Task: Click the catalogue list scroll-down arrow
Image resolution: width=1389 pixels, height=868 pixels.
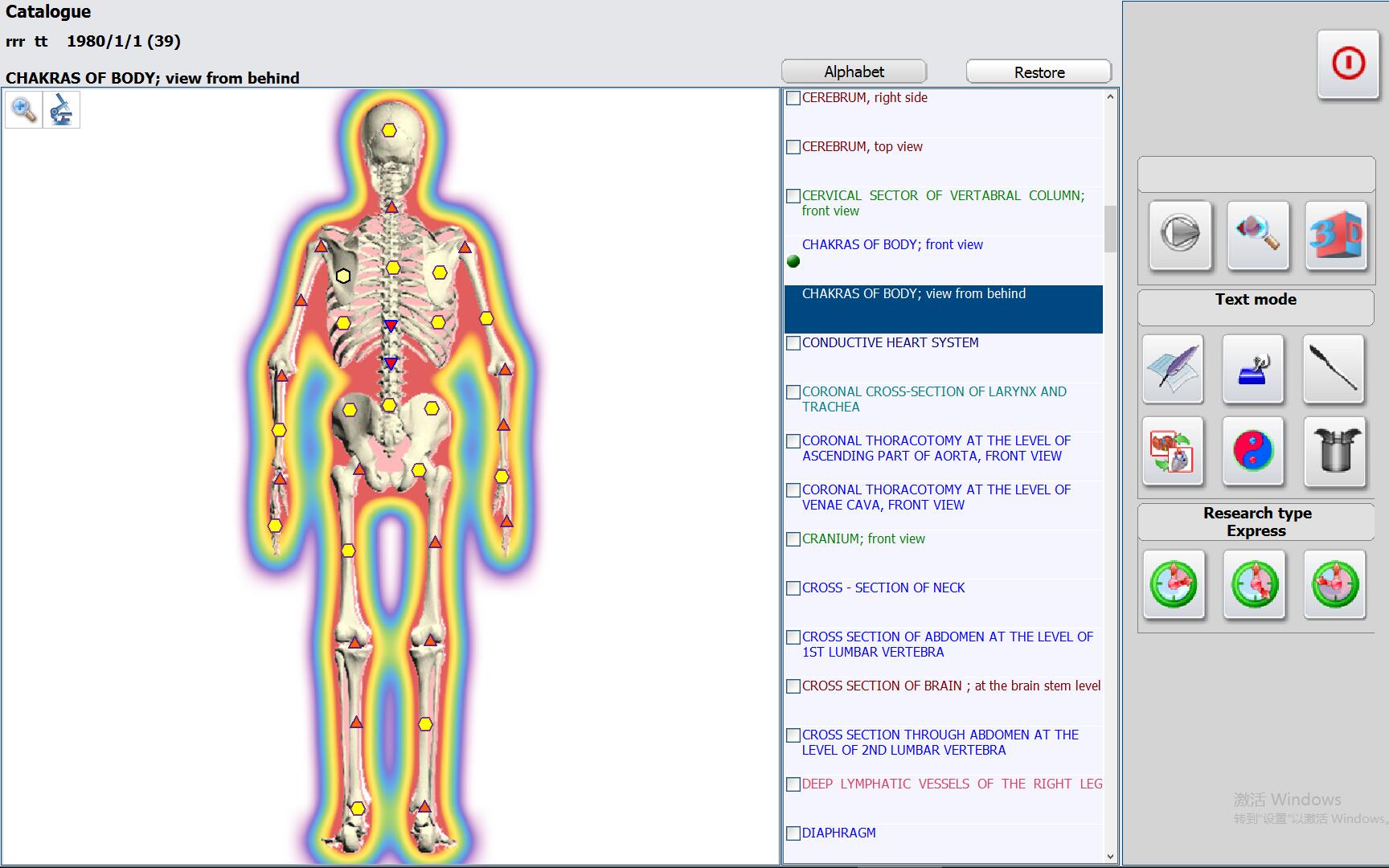Action: point(1111,857)
